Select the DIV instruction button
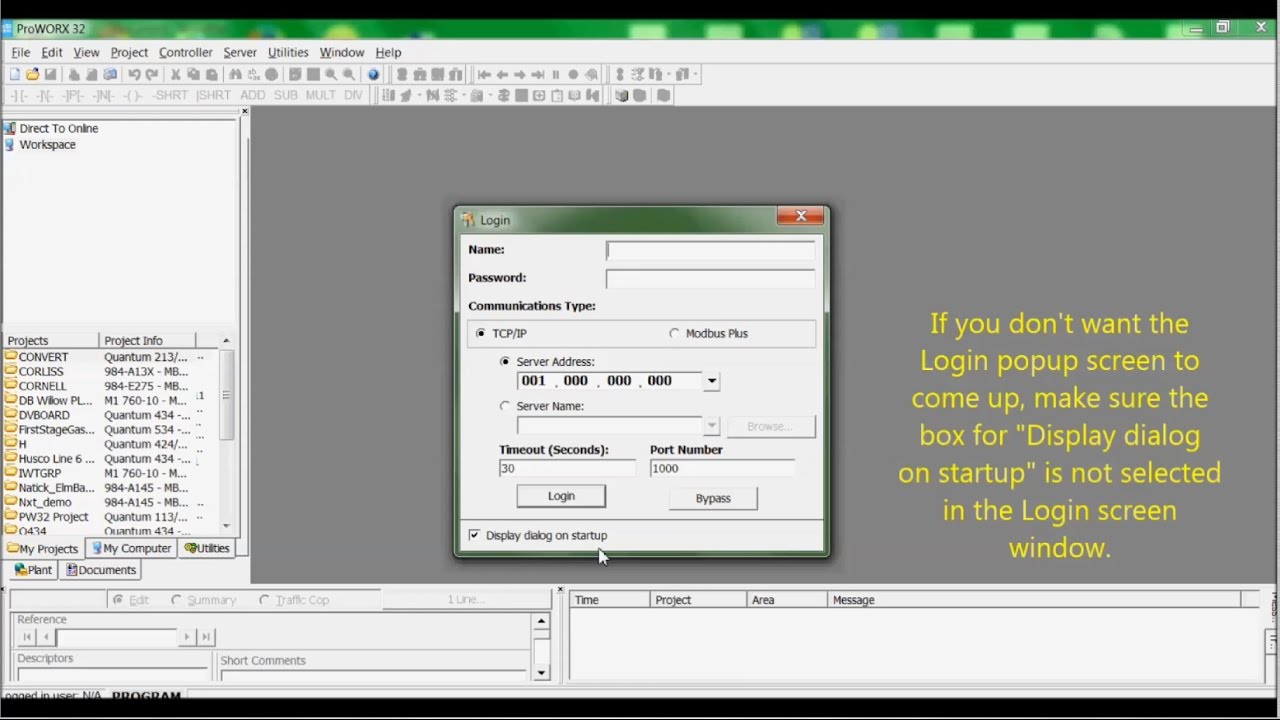 point(353,96)
